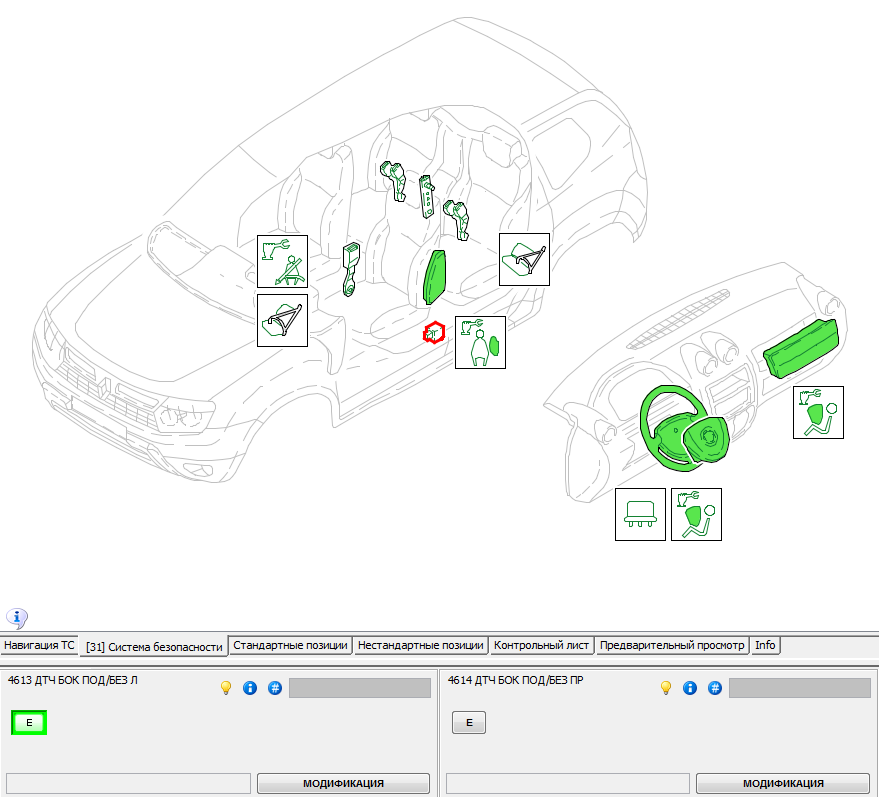Viewport: 879px width, 797px height.
Task: Open the Контрольный лист tab
Action: [x=542, y=646]
